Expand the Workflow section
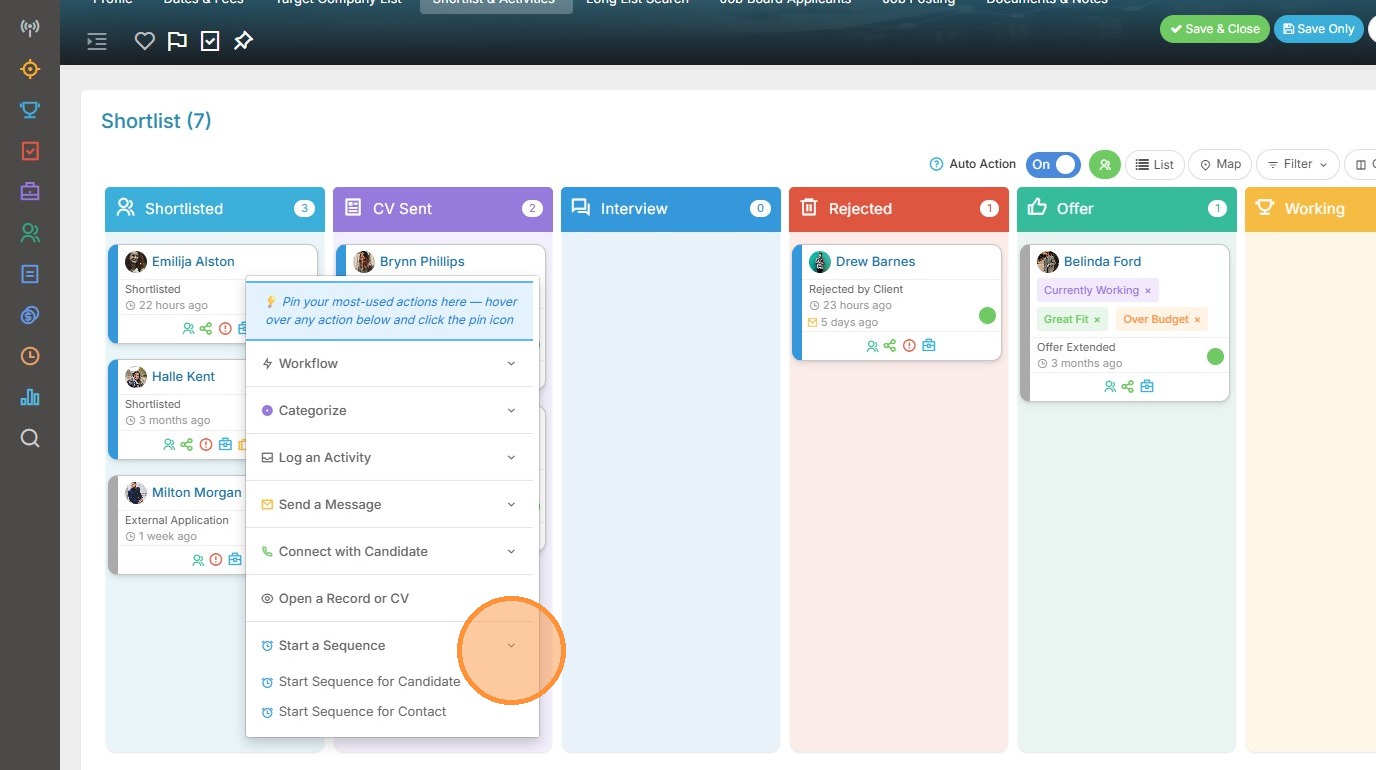 [x=390, y=364]
